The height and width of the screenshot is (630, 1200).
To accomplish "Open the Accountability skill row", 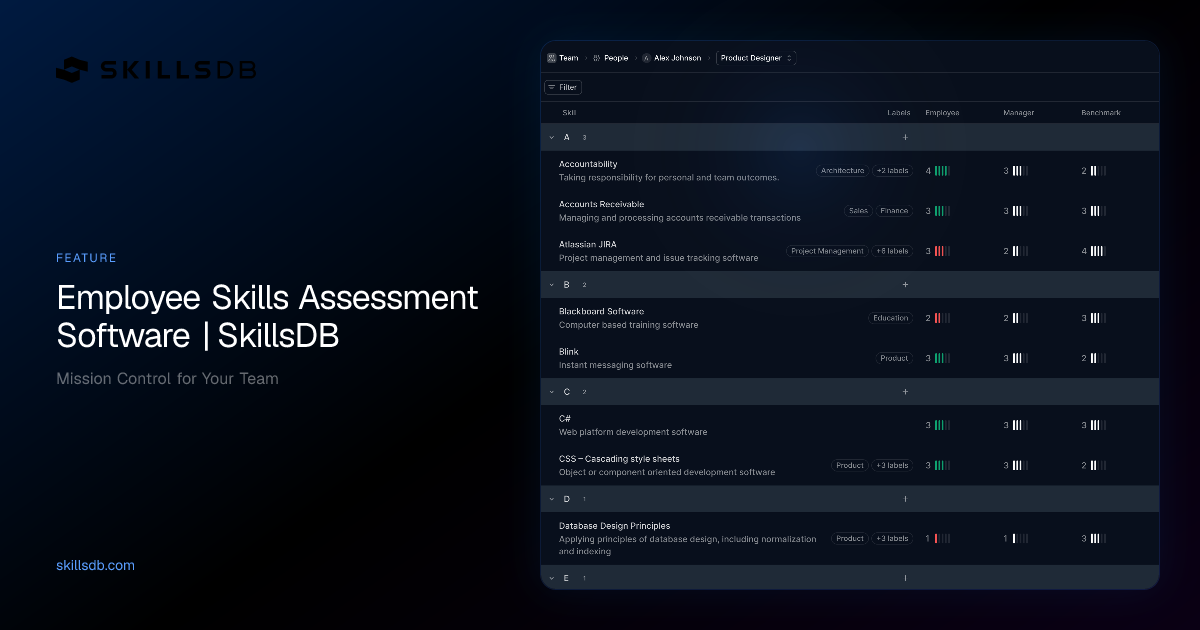I will [x=850, y=171].
